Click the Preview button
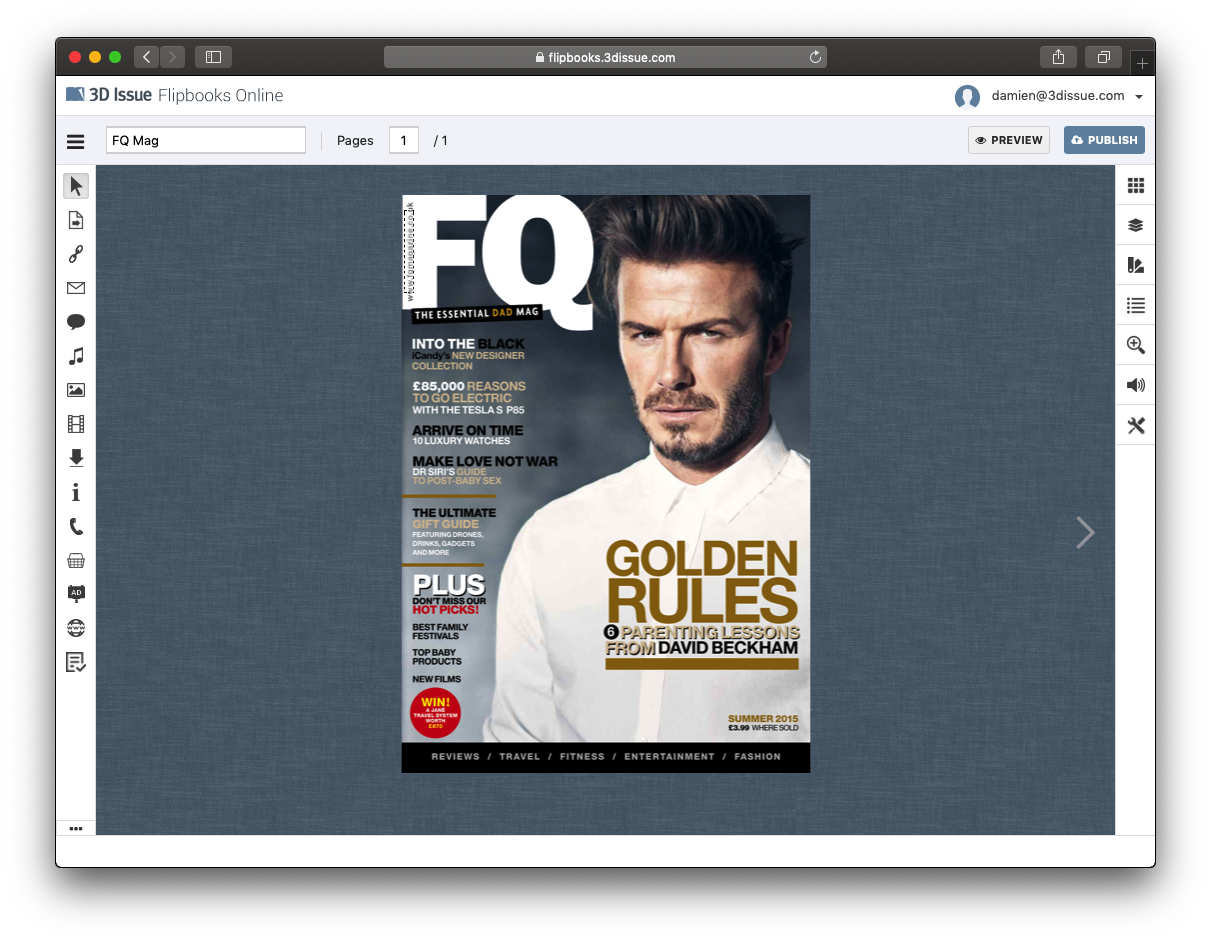1211x941 pixels. pos(1008,140)
